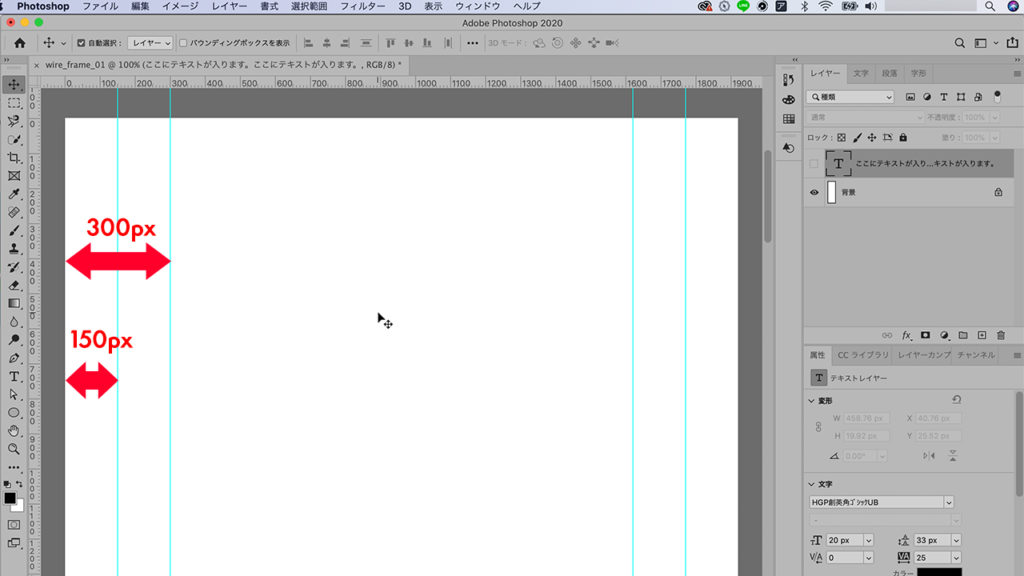Toggle the 自動選択 checkbox
The image size is (1024, 576).
coord(81,43)
